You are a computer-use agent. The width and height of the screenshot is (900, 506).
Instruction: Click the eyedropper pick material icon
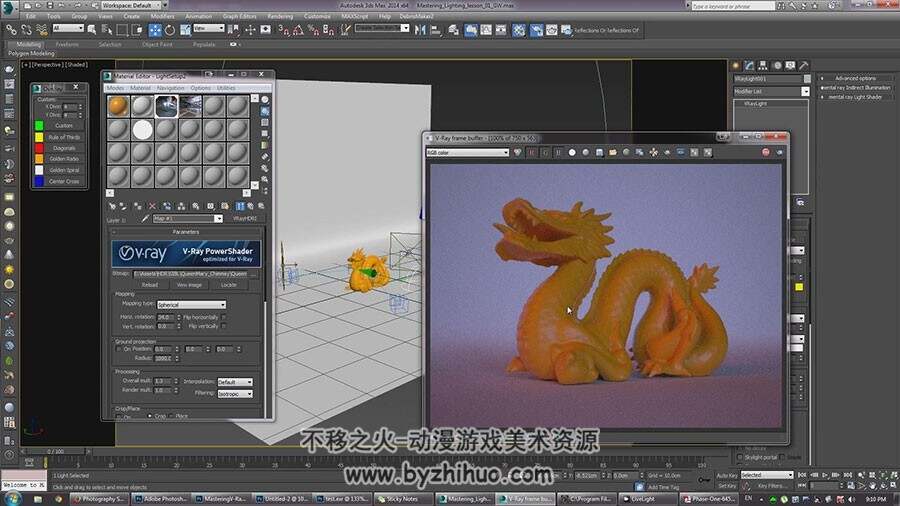tap(145, 219)
